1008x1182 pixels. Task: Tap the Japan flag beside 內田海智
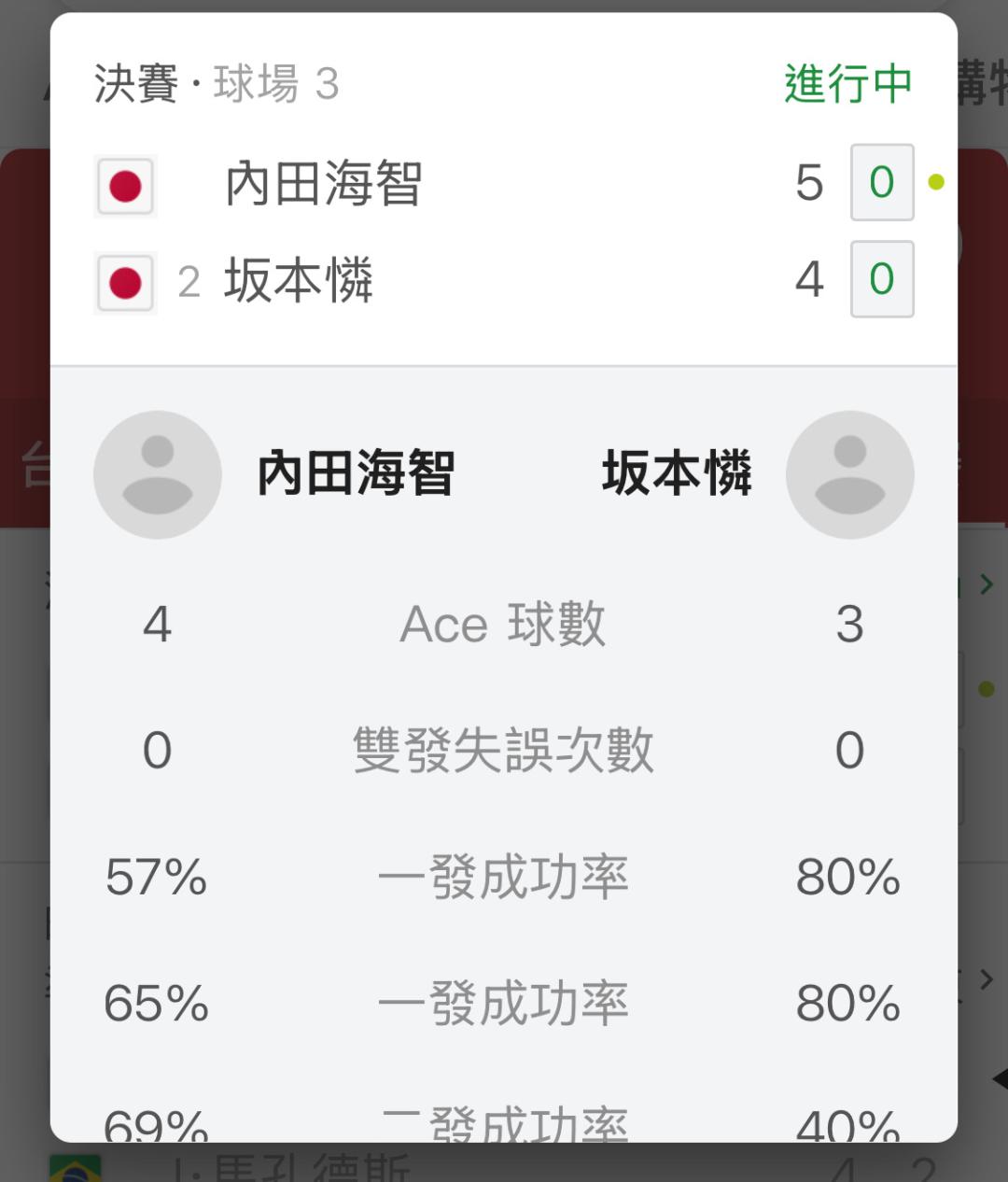pos(125,186)
